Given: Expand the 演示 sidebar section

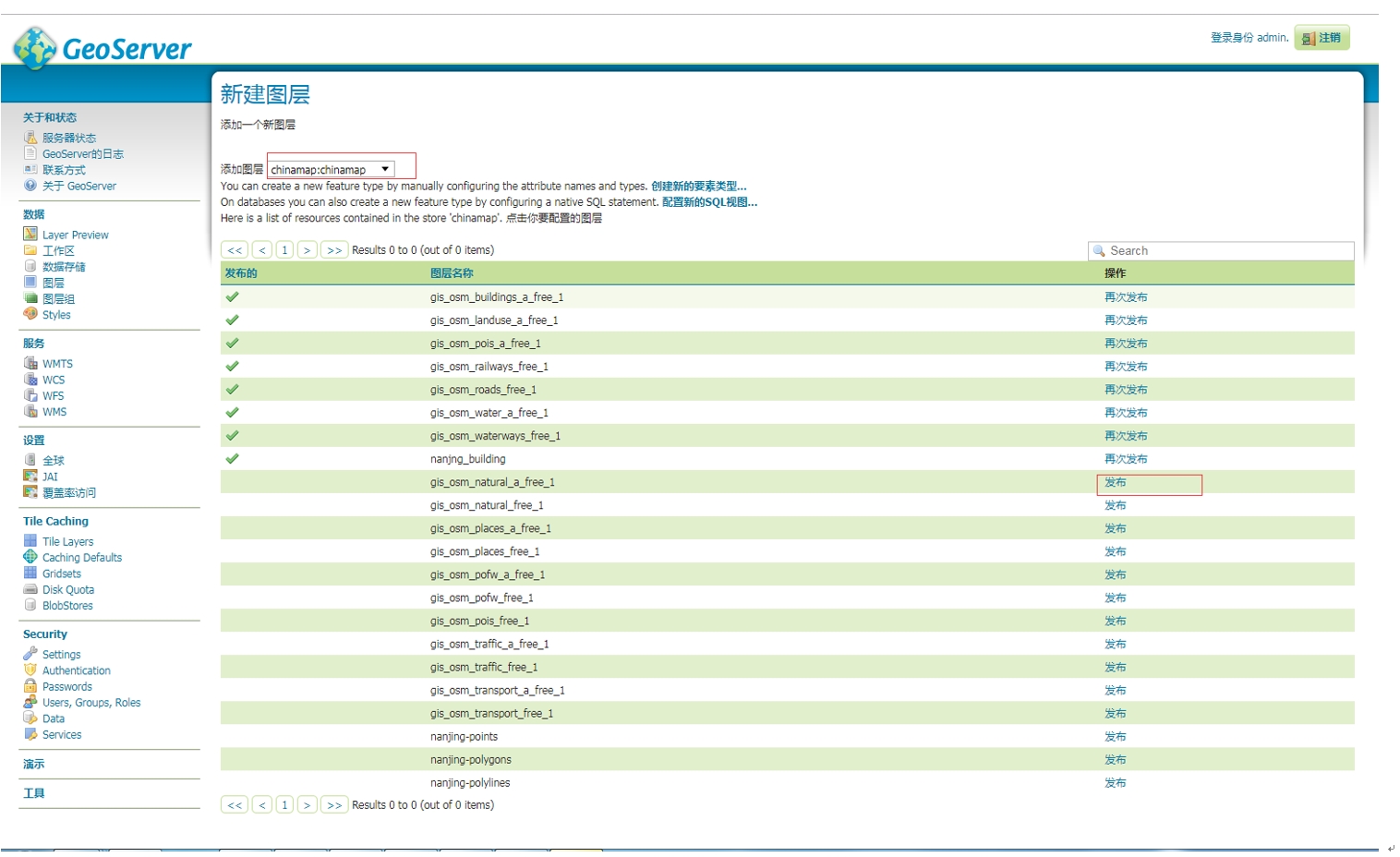Looking at the screenshot, I should tap(34, 764).
